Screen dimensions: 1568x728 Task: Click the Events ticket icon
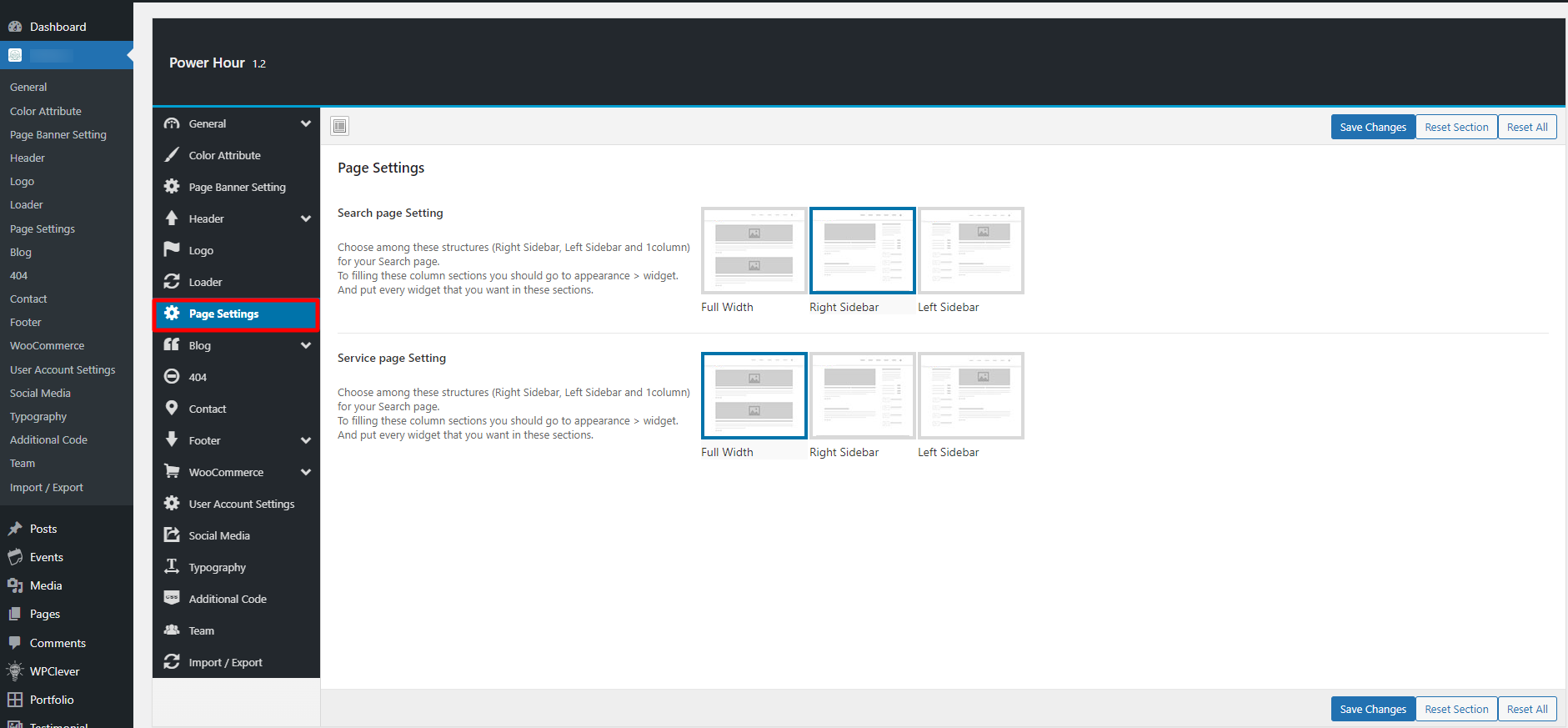tap(15, 557)
